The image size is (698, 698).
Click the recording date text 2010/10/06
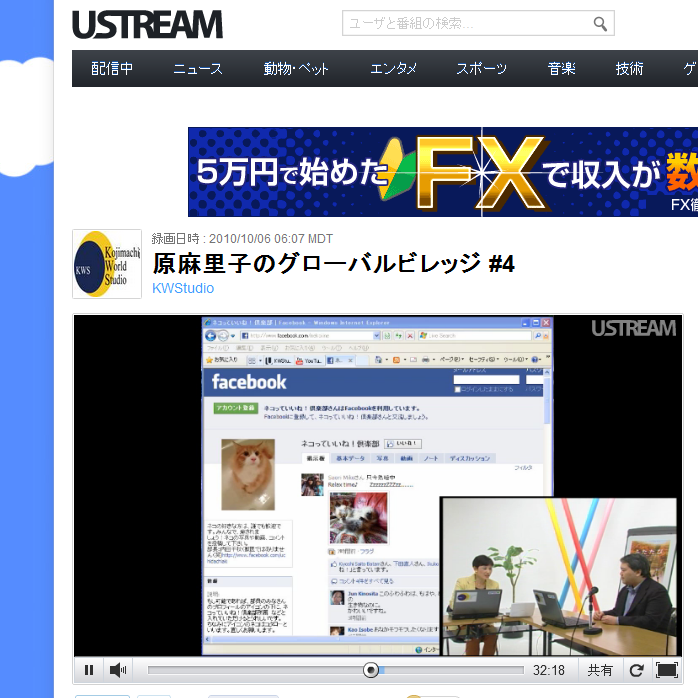point(240,239)
